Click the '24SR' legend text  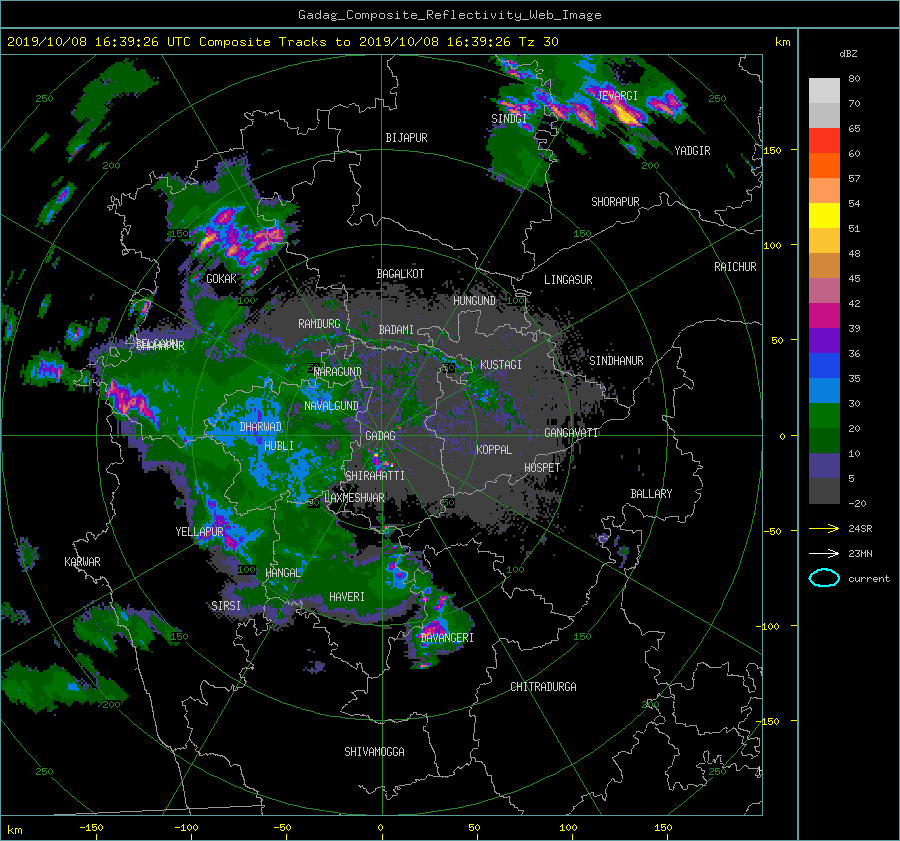860,528
